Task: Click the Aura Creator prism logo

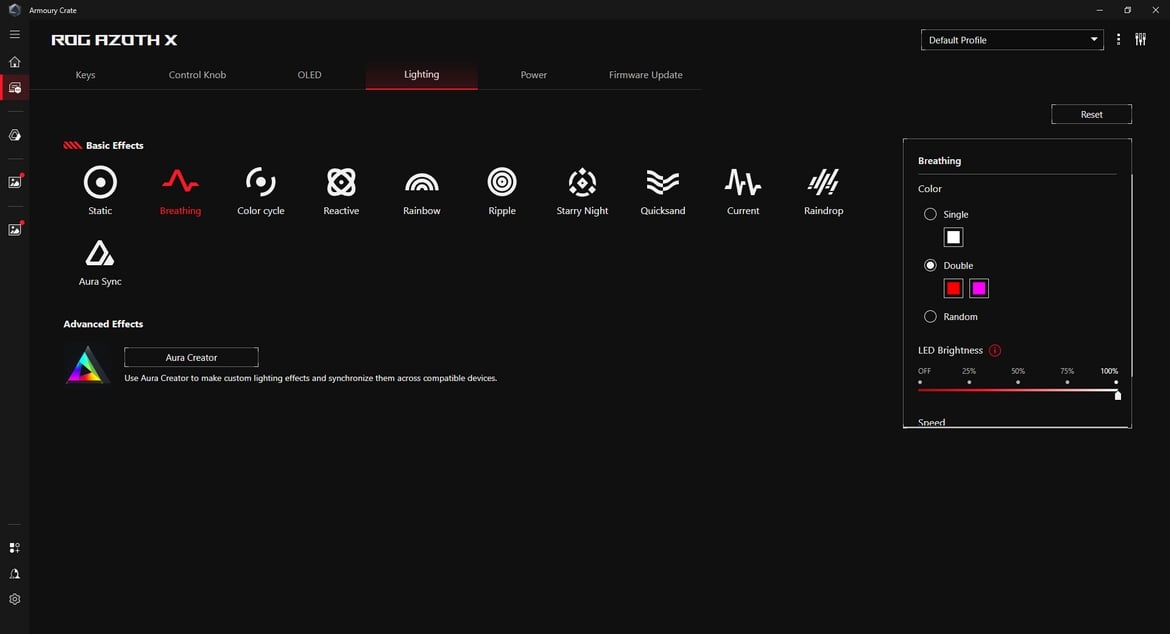Action: pyautogui.click(x=87, y=365)
